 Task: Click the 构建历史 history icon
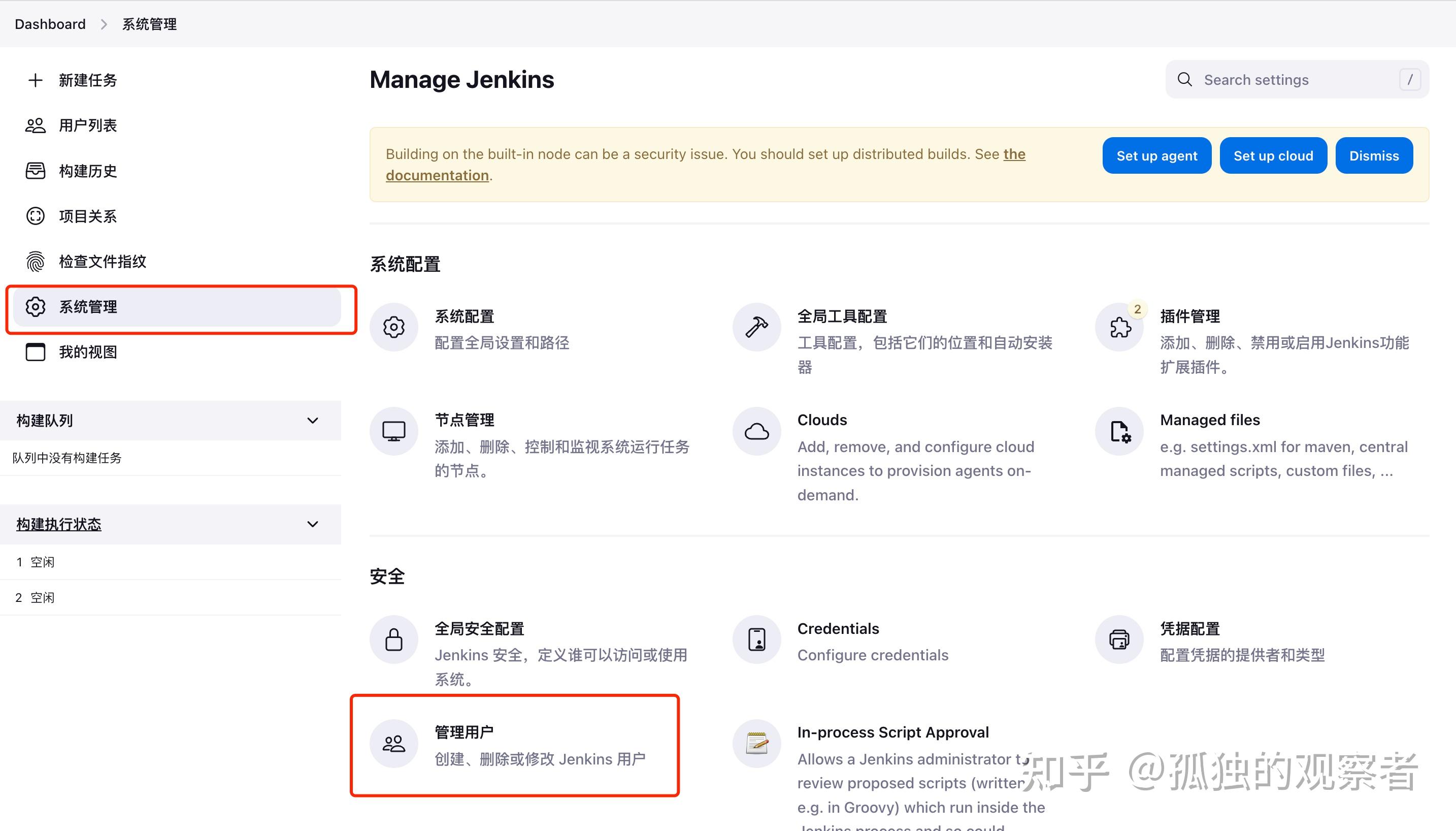pos(36,170)
